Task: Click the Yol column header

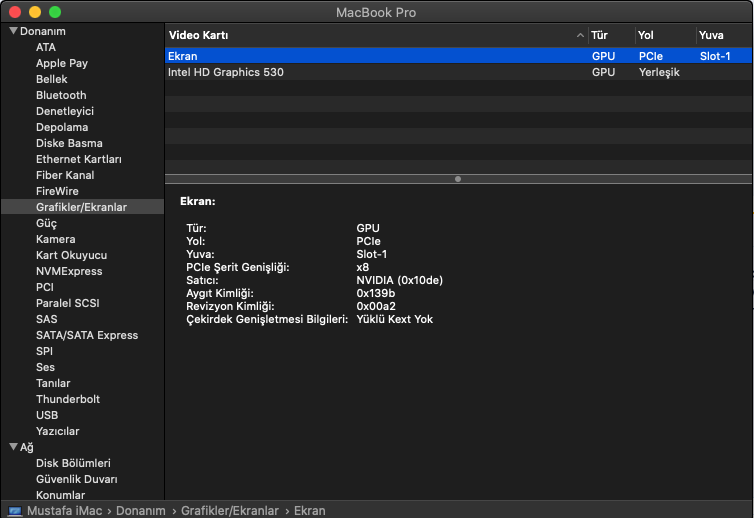Action: pos(646,35)
